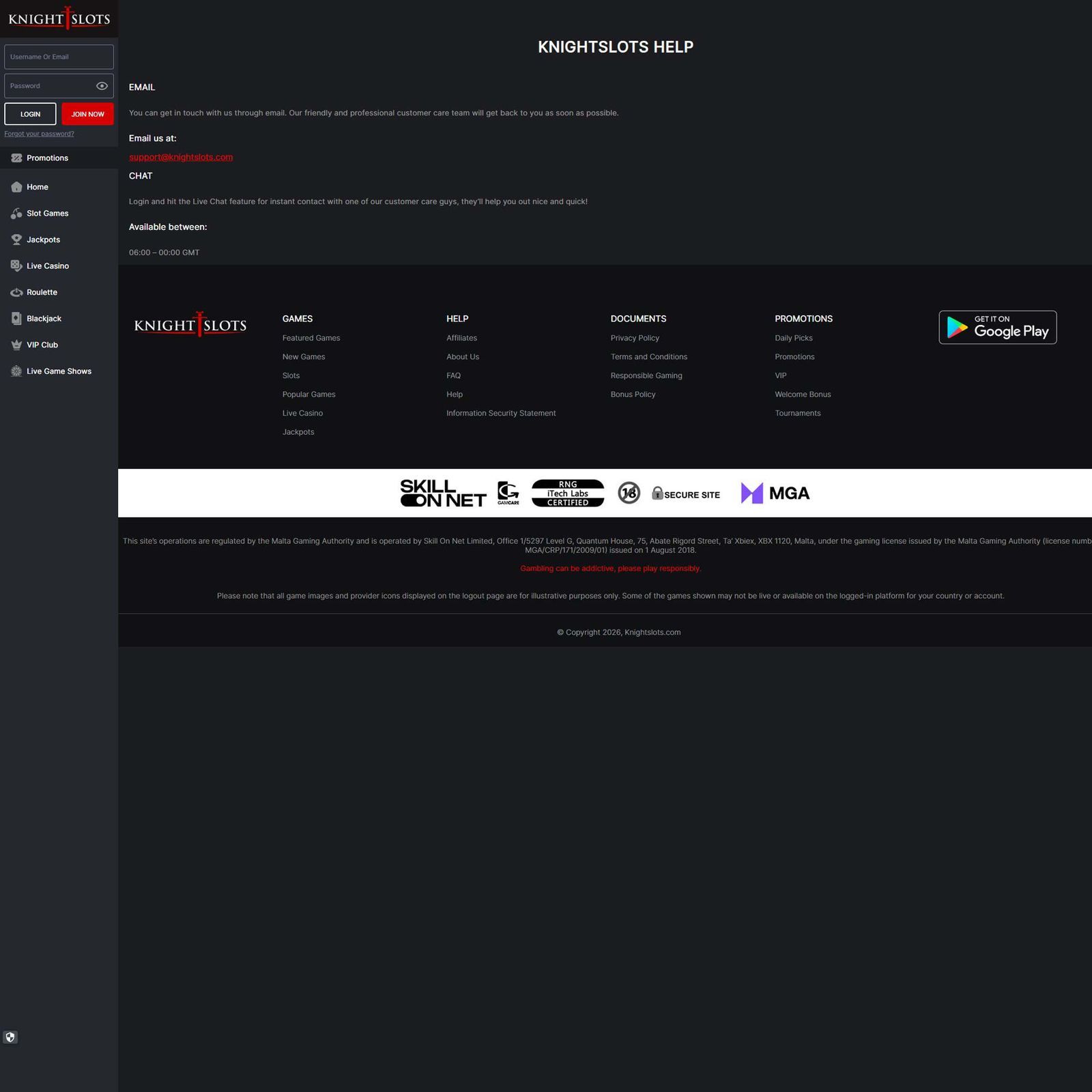Click the Skill On Net logo
The height and width of the screenshot is (1092, 1092).
pyautogui.click(x=443, y=493)
